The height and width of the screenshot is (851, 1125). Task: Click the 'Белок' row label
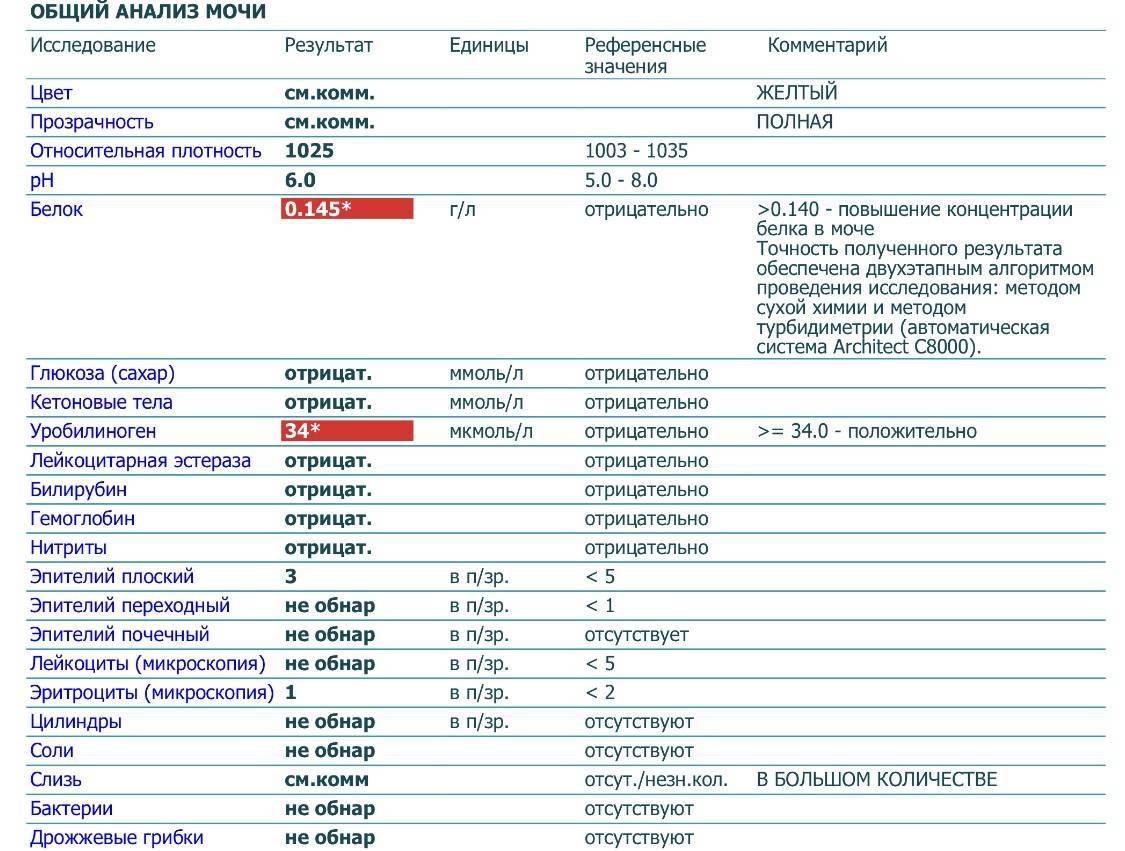pyautogui.click(x=56, y=210)
